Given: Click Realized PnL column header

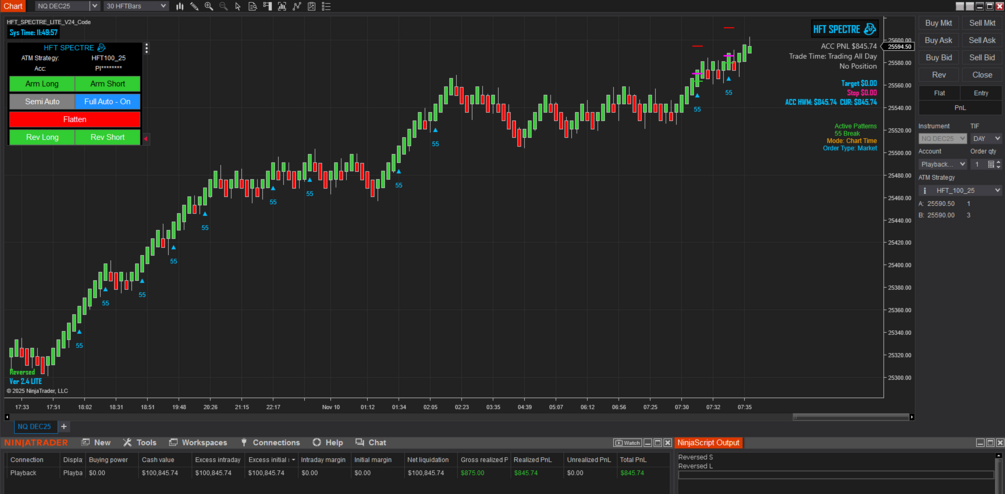Looking at the screenshot, I should 536,460.
